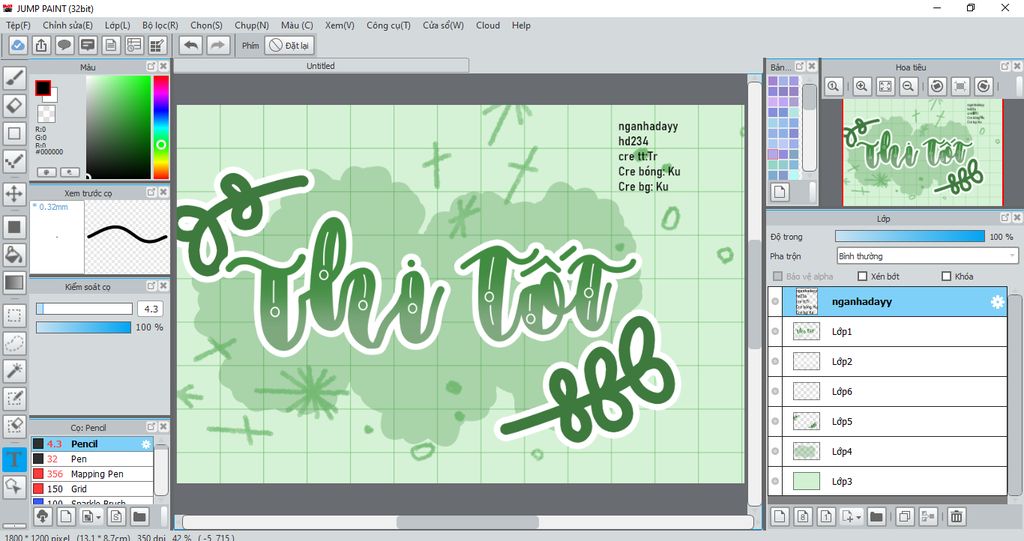The image size is (1024, 541).
Task: Open the Bộ lọc(R) menu
Action: coord(161,25)
